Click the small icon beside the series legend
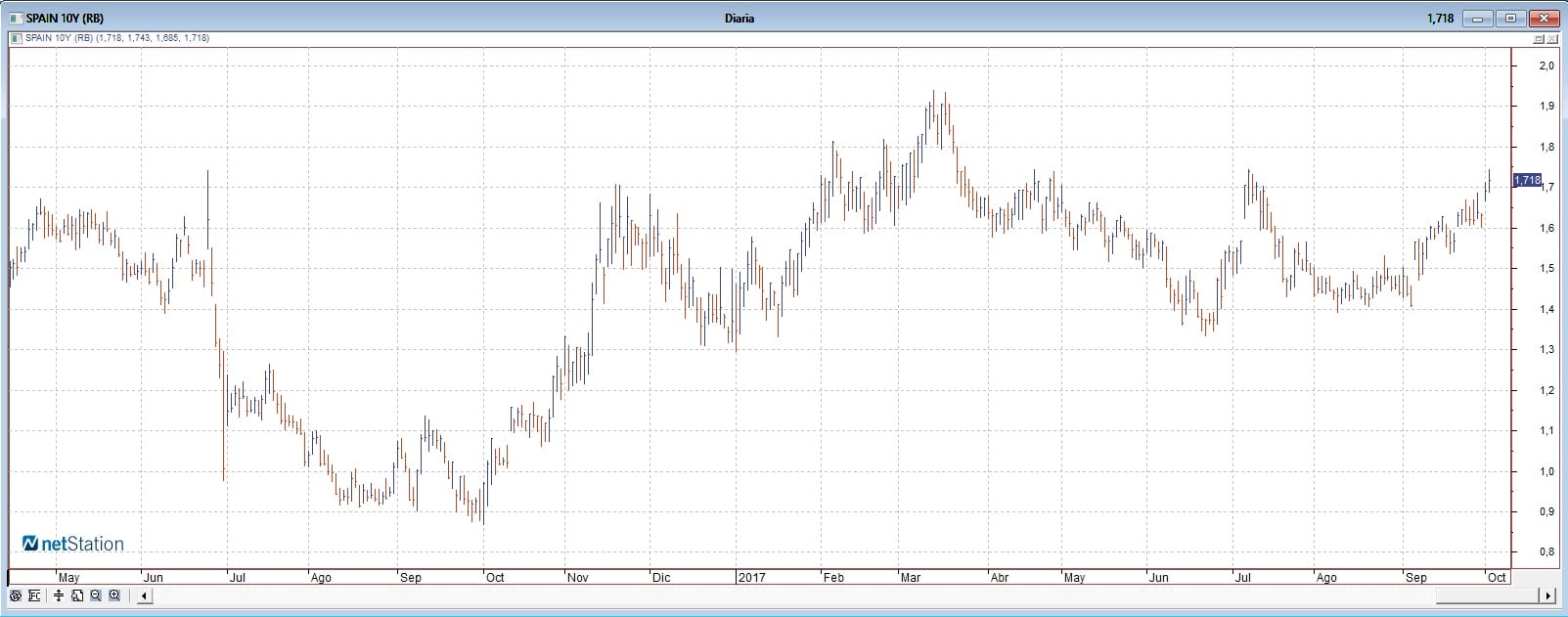 point(15,38)
